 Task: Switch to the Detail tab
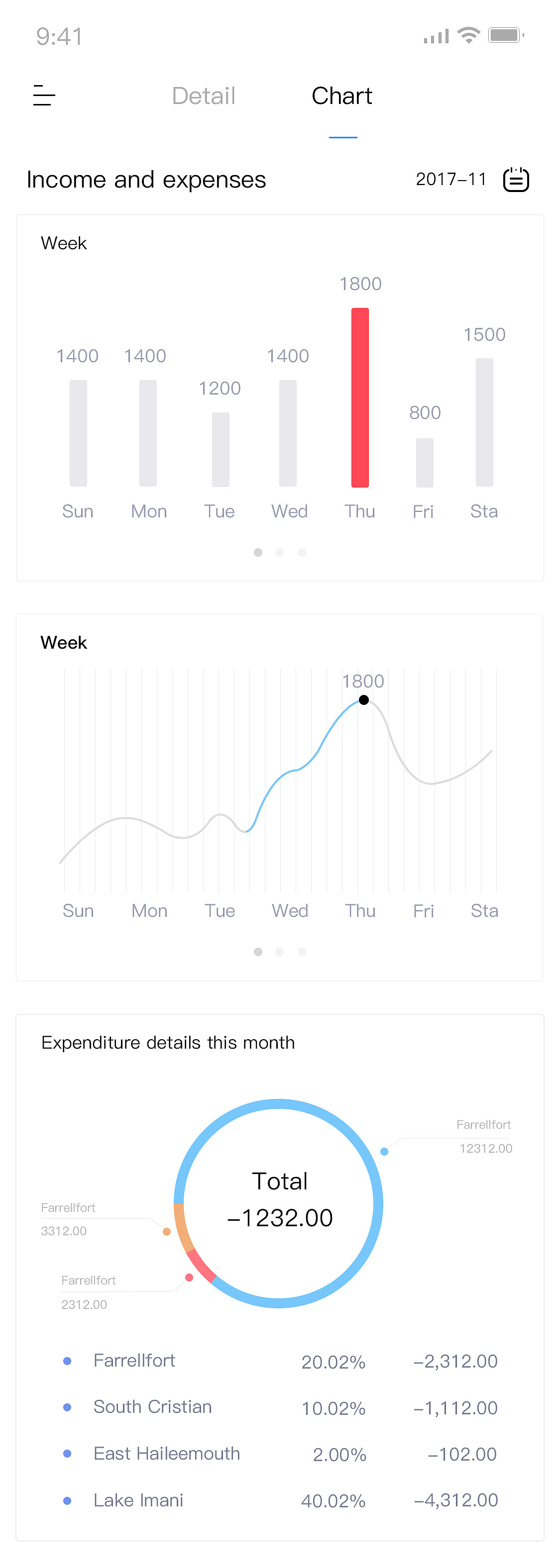tap(204, 96)
